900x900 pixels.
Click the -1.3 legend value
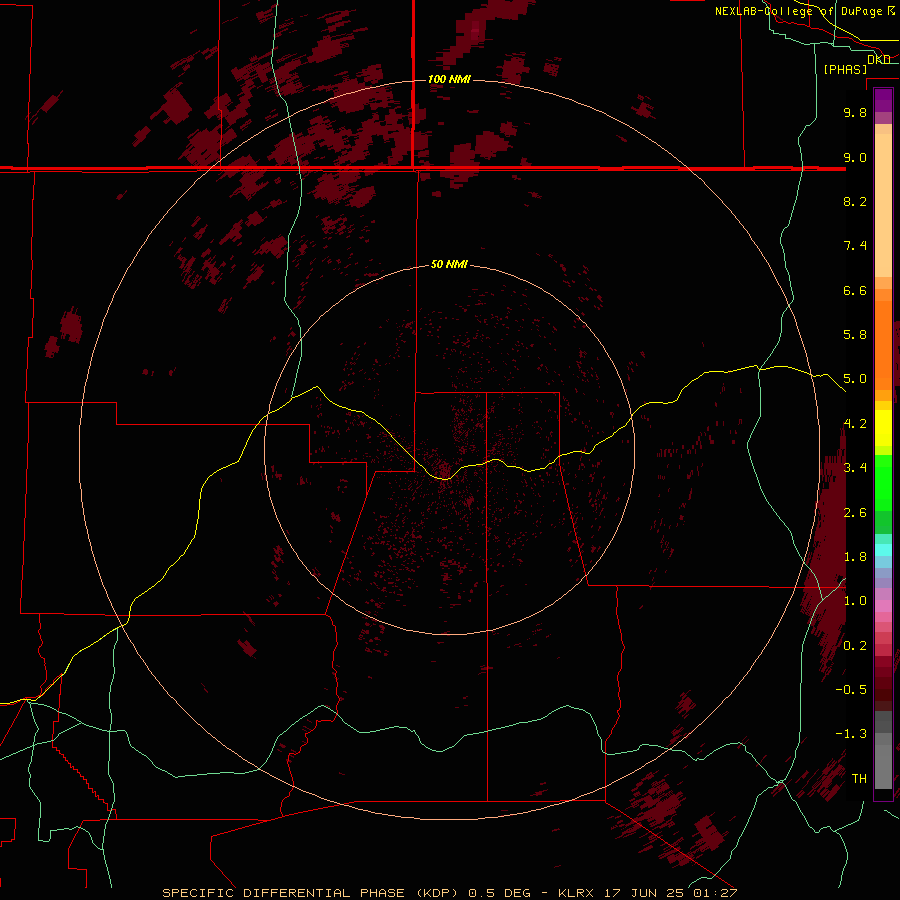click(851, 734)
